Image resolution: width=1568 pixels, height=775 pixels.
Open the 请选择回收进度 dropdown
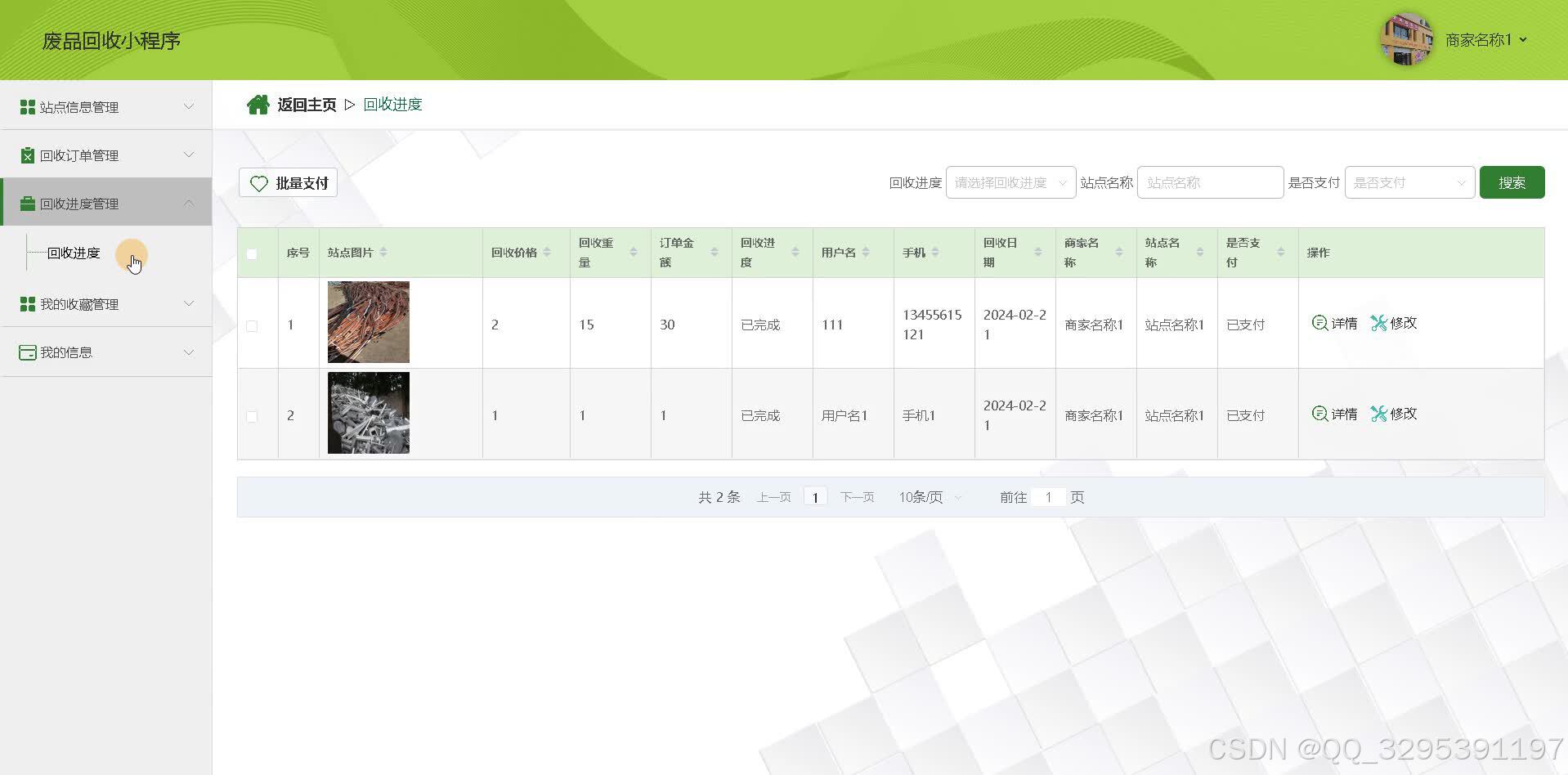[x=1010, y=182]
